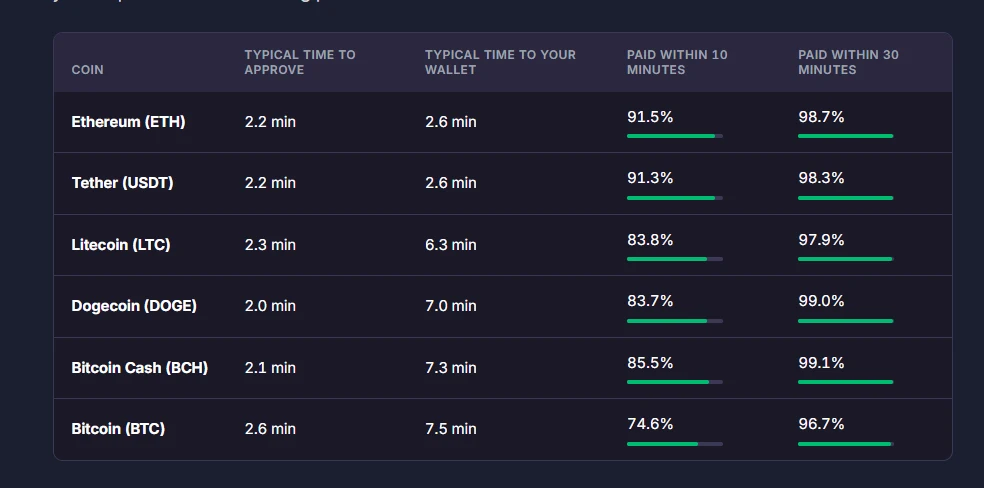Click the 99.1% value
The height and width of the screenshot is (488, 984).
point(821,363)
